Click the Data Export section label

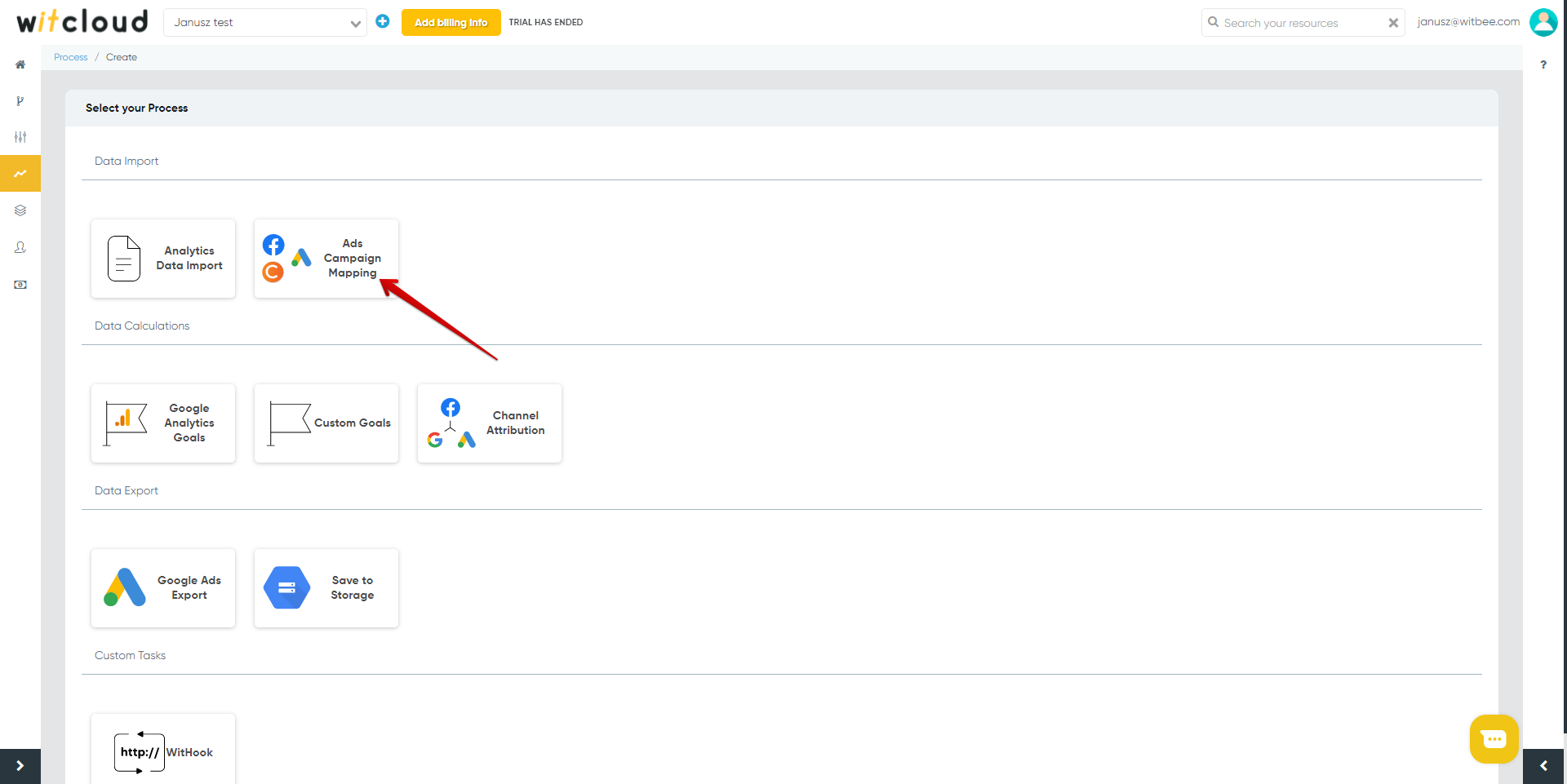coord(127,490)
